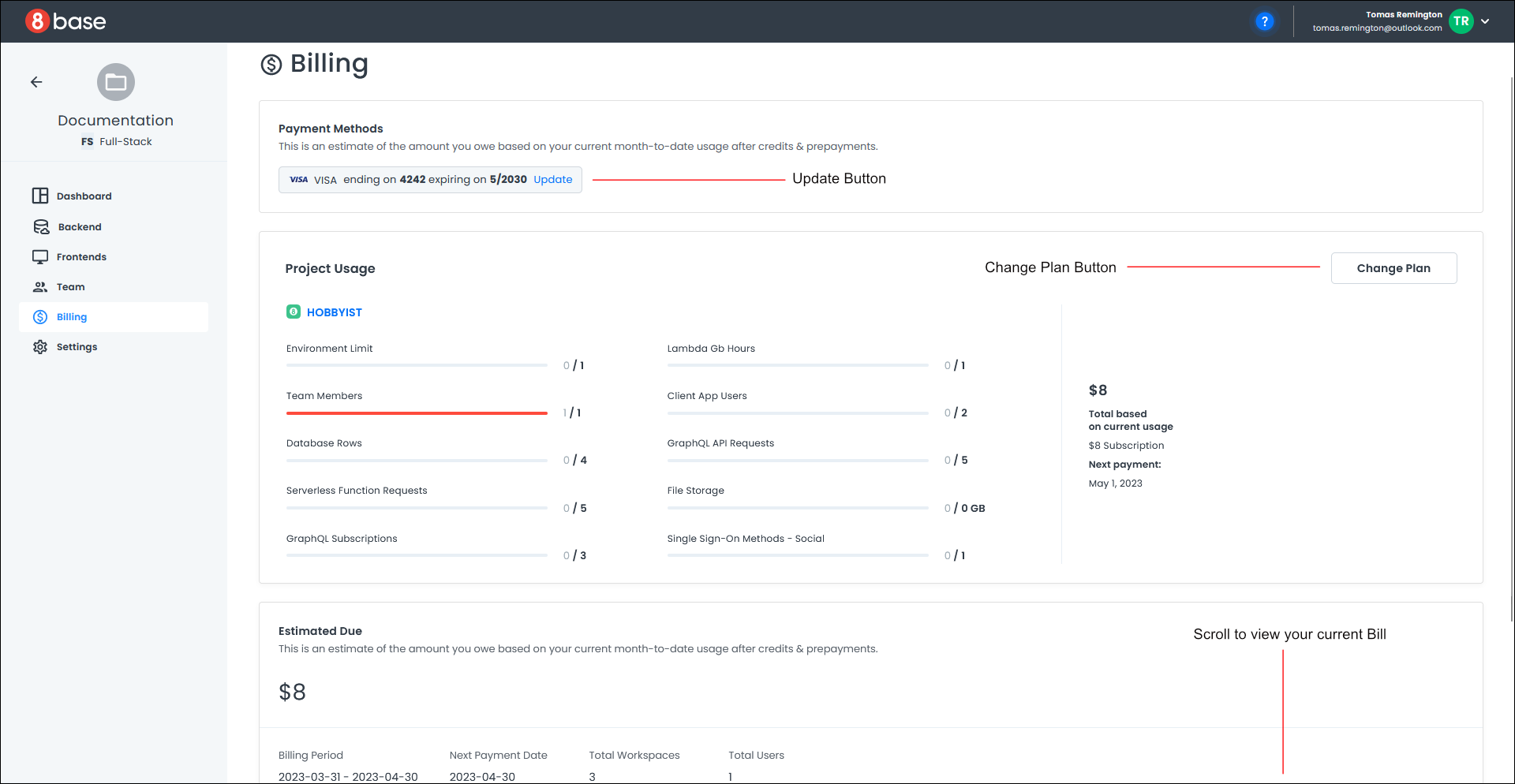
Task: Click the page vertical scrollbar
Action: tap(1511, 347)
